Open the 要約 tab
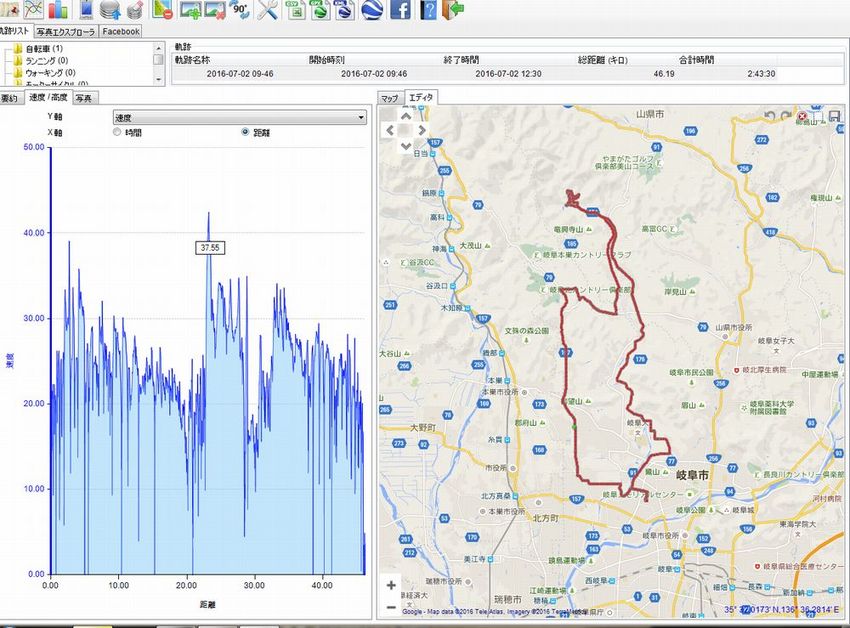This screenshot has width=850, height=628. pyautogui.click(x=10, y=98)
